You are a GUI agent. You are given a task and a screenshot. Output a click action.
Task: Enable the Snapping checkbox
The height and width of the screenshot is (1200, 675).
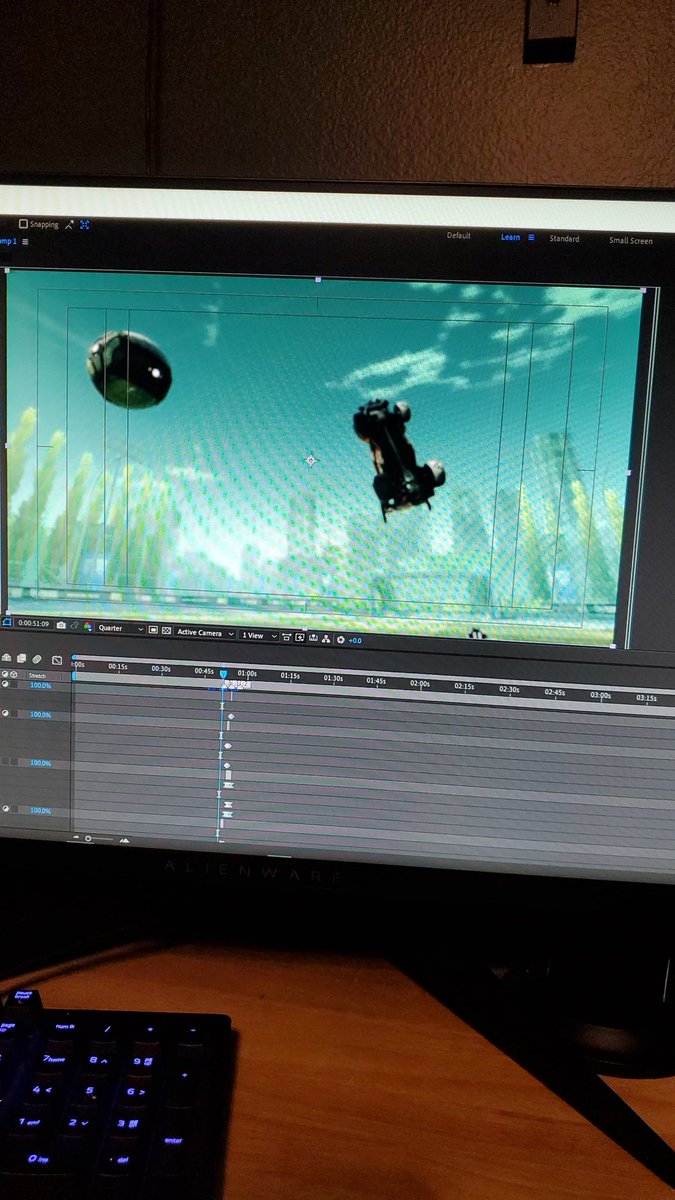point(24,225)
